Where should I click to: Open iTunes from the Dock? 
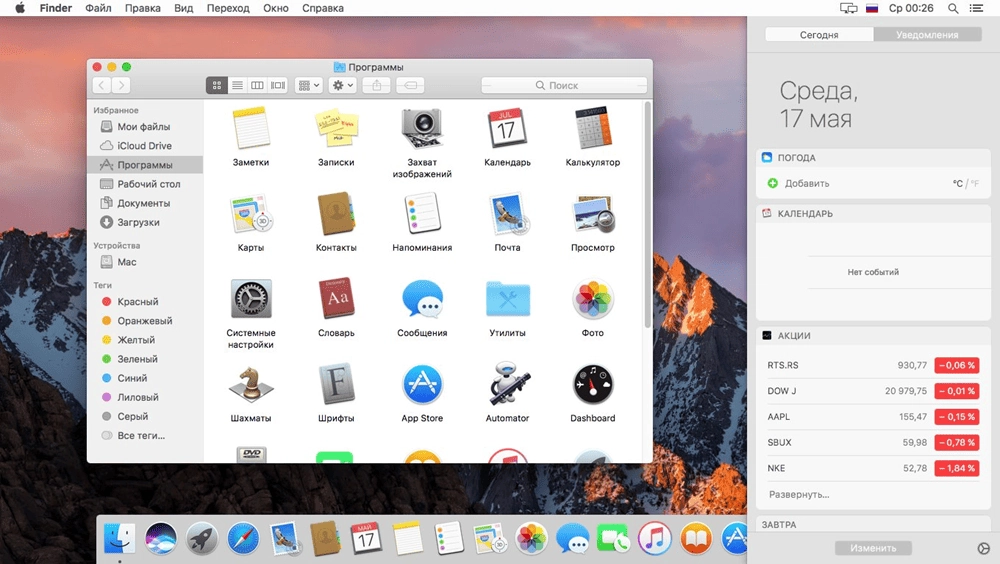(654, 539)
